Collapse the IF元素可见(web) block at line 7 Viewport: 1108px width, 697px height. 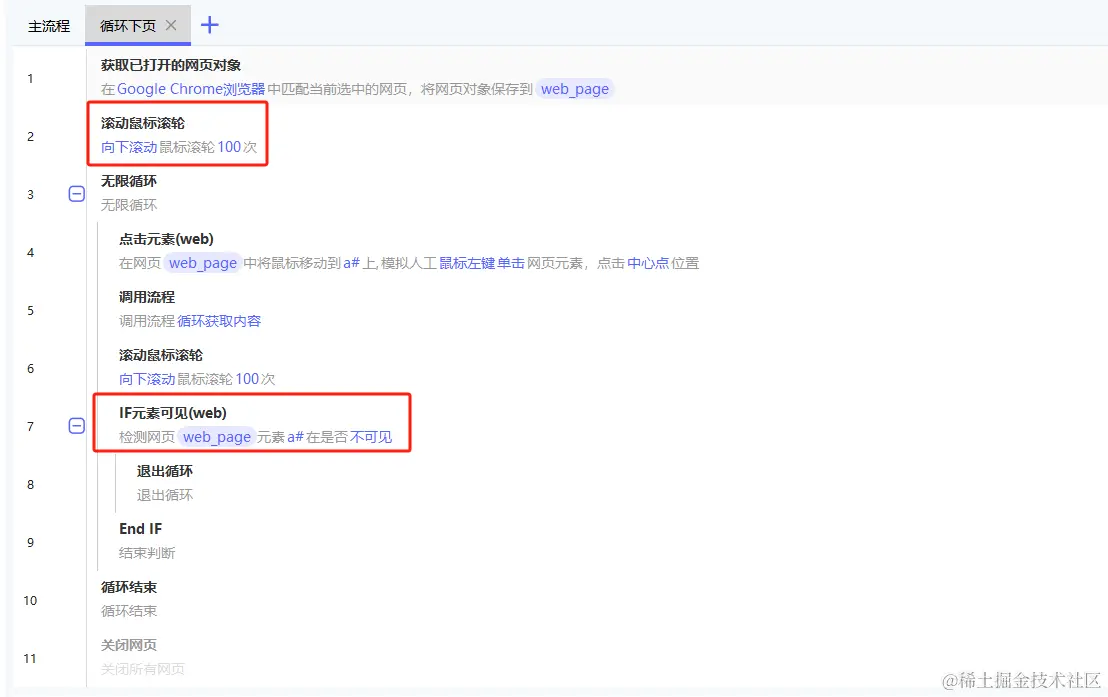point(76,426)
